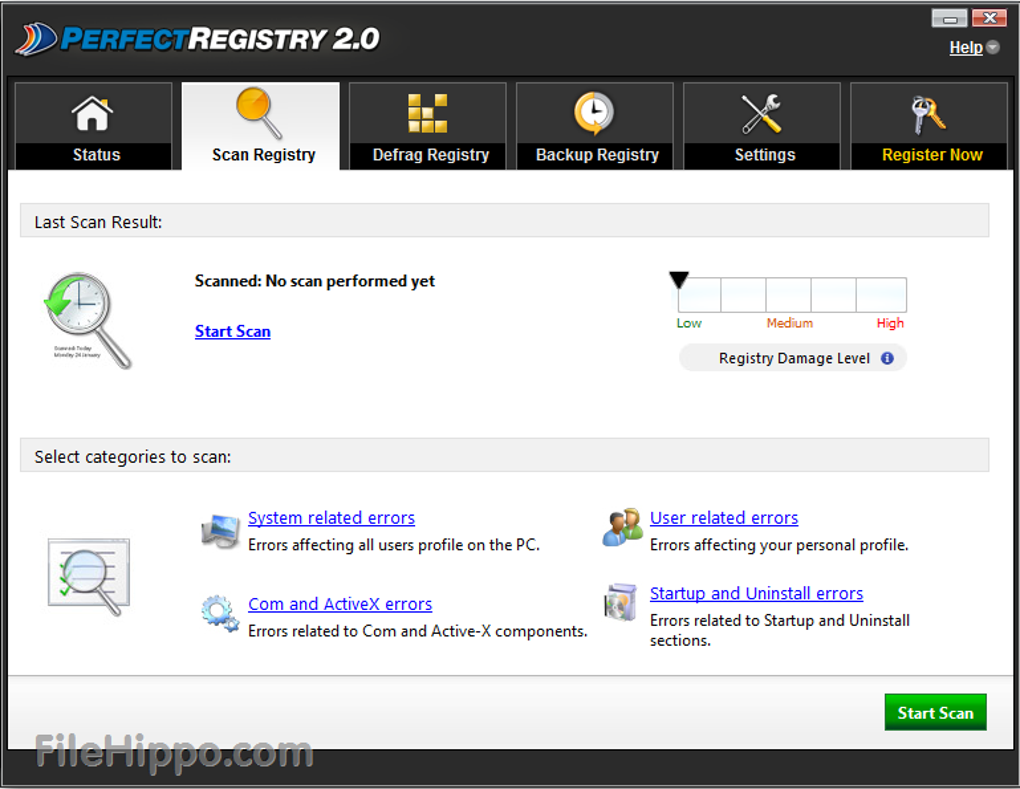Switch to the Defrag Registry tab label
The image size is (1020, 789).
[x=431, y=155]
